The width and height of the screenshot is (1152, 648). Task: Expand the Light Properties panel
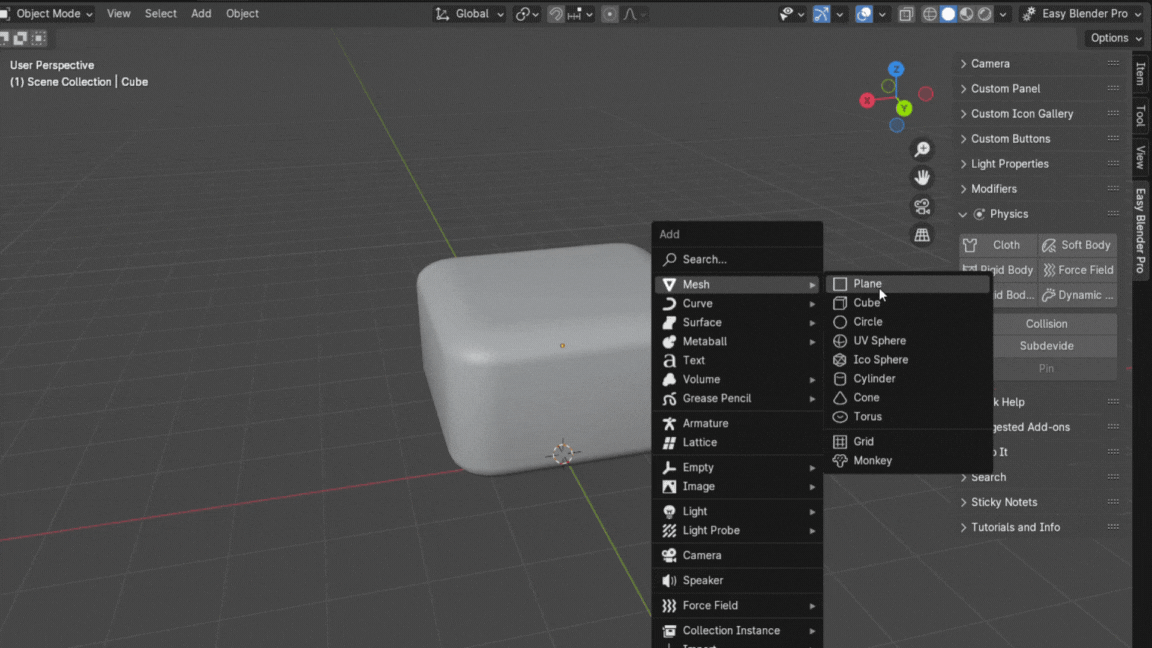[1009, 164]
